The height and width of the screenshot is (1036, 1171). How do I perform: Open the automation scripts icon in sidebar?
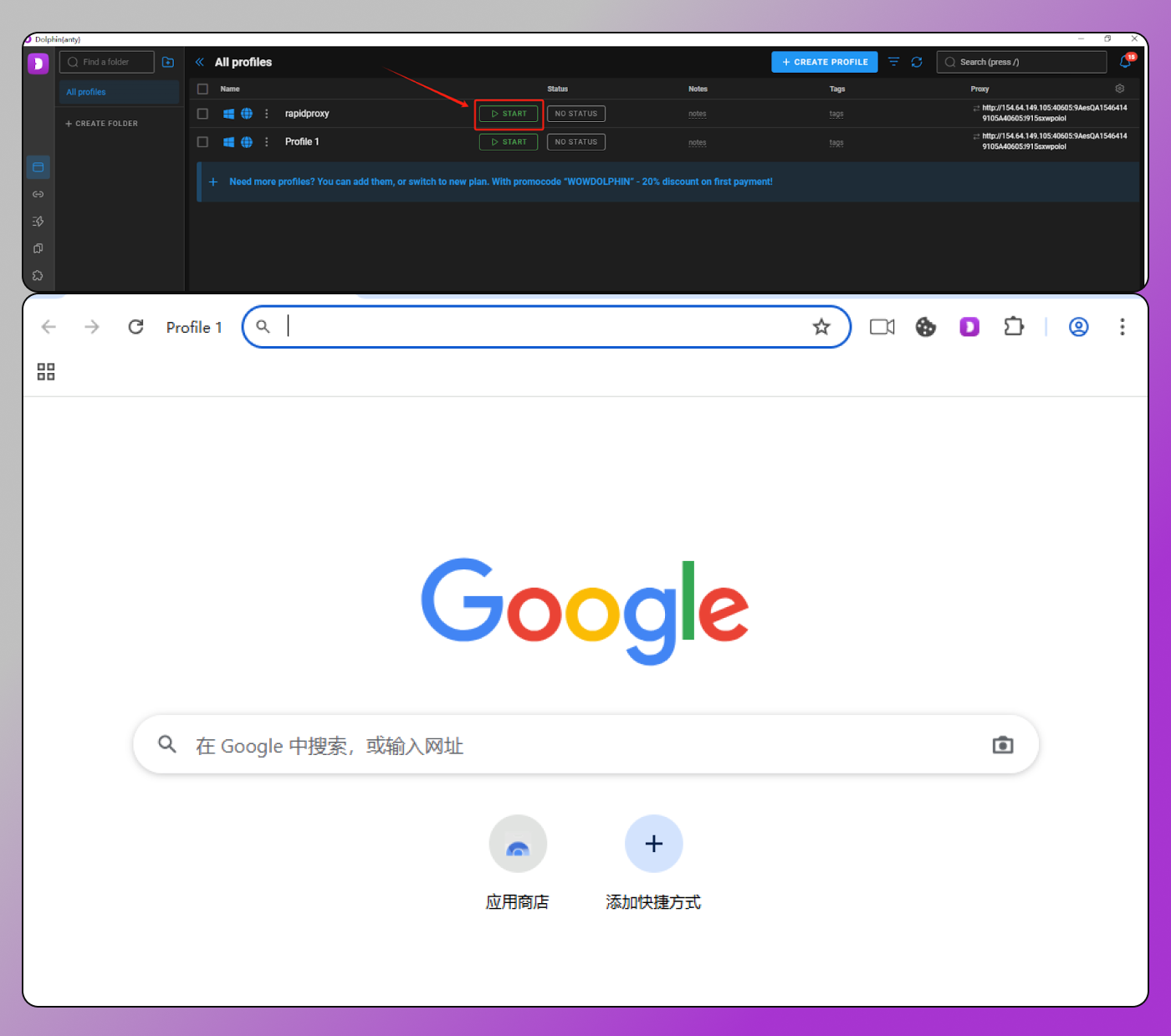[38, 222]
